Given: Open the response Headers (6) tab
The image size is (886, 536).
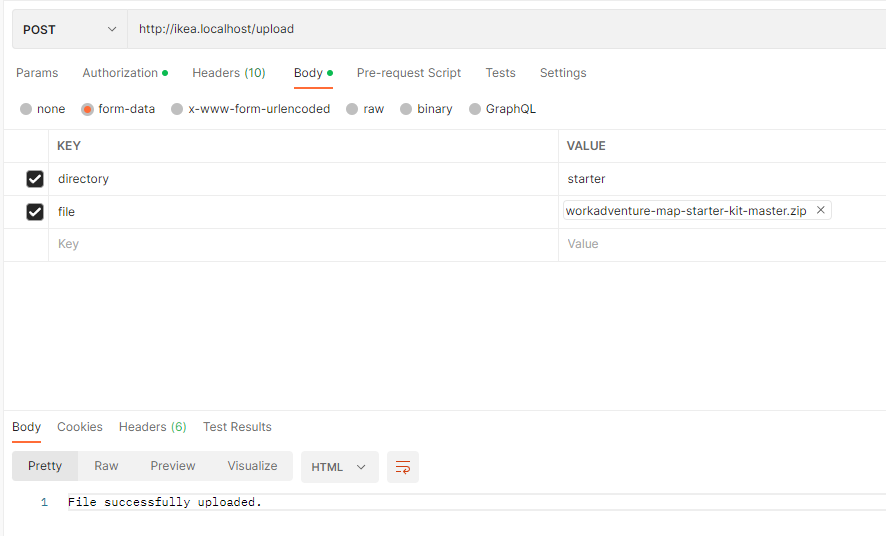Looking at the screenshot, I should (x=153, y=427).
